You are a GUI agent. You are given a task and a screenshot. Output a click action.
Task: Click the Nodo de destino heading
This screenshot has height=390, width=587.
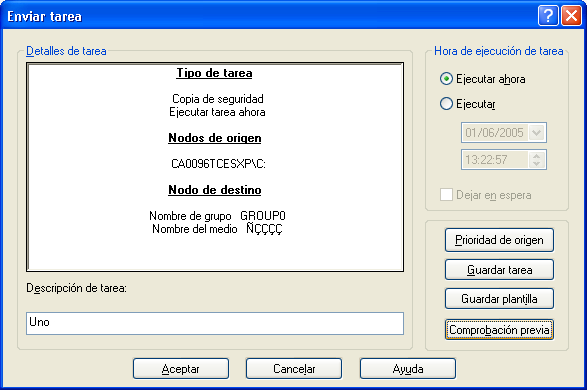pos(215,190)
